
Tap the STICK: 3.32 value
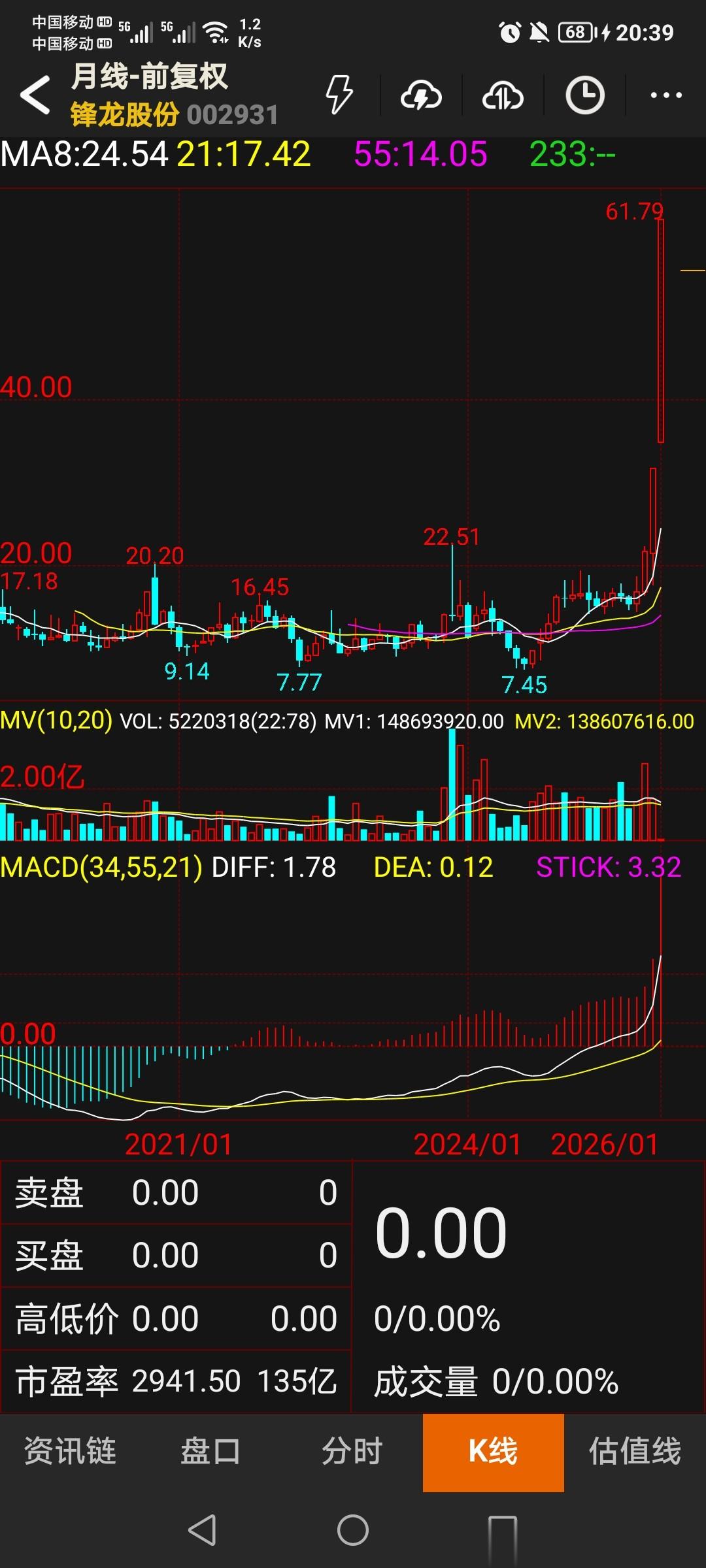coord(609,868)
